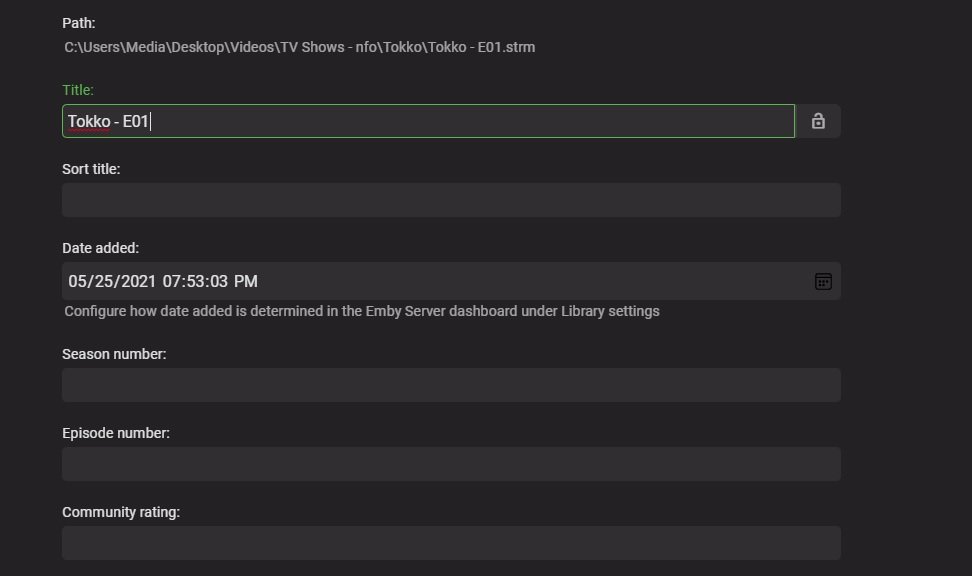The height and width of the screenshot is (576, 972).
Task: Click the Season number input field
Action: coord(450,385)
